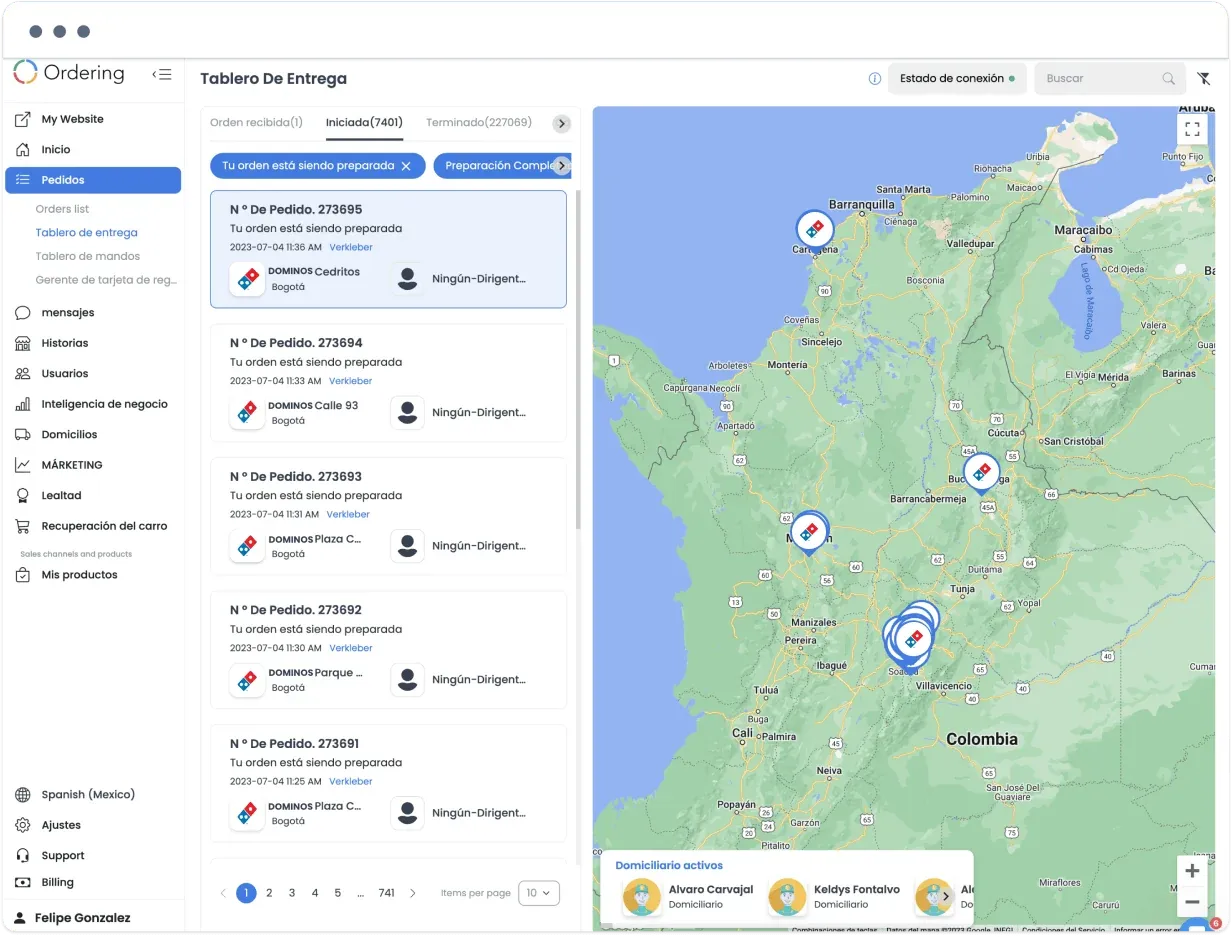Viewport: 1231px width, 937px height.
Task: Click Ningún-Dirigent driver on order 273695
Action: pos(459,279)
